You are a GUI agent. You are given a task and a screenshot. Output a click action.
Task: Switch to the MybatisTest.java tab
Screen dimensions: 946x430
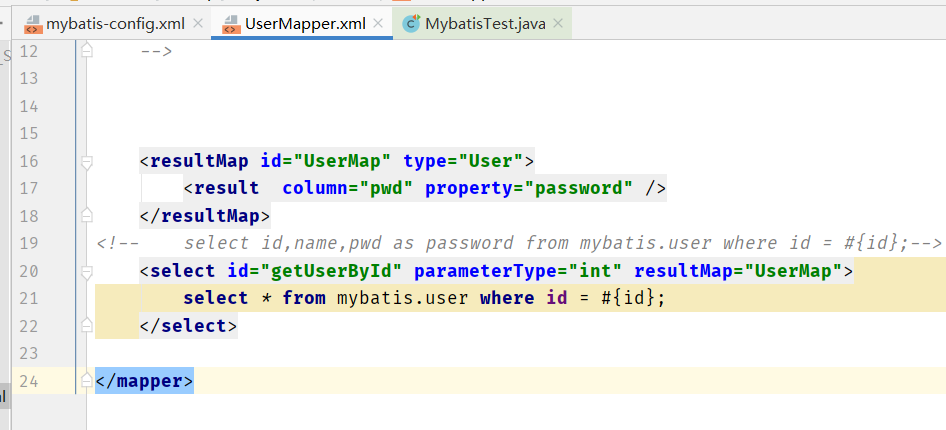click(485, 24)
